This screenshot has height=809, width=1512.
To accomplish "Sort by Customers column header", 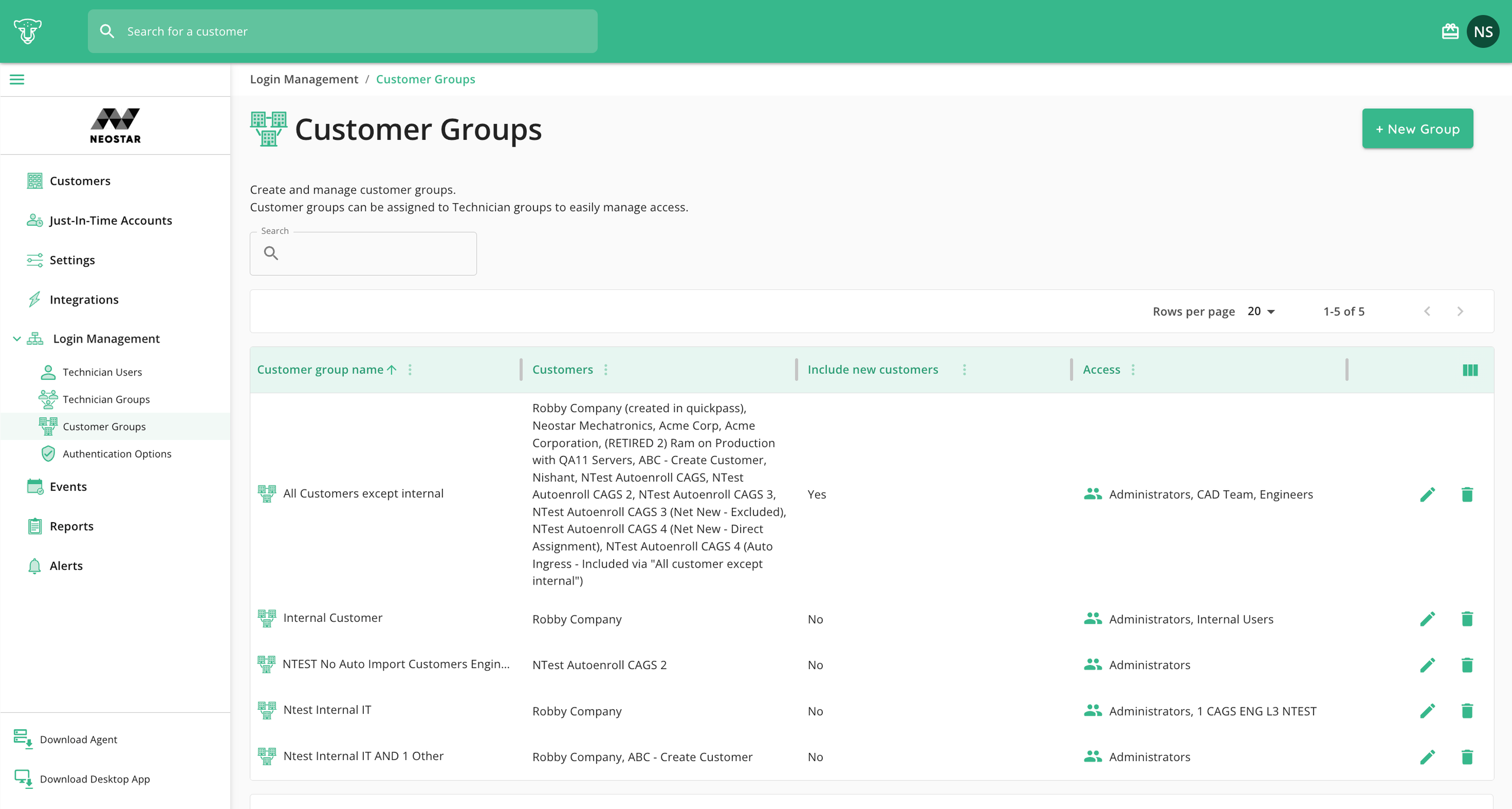I will (562, 370).
